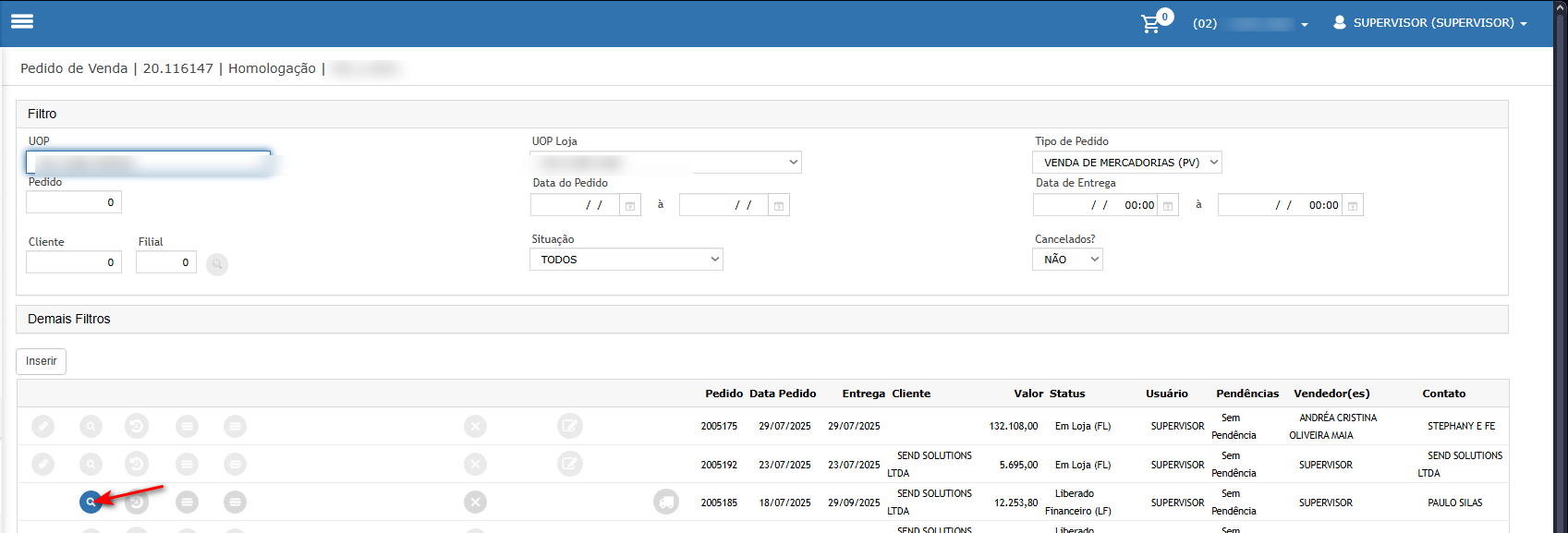View order 2005175 with magnifier icon
This screenshot has height=533, width=1568.
[91, 426]
